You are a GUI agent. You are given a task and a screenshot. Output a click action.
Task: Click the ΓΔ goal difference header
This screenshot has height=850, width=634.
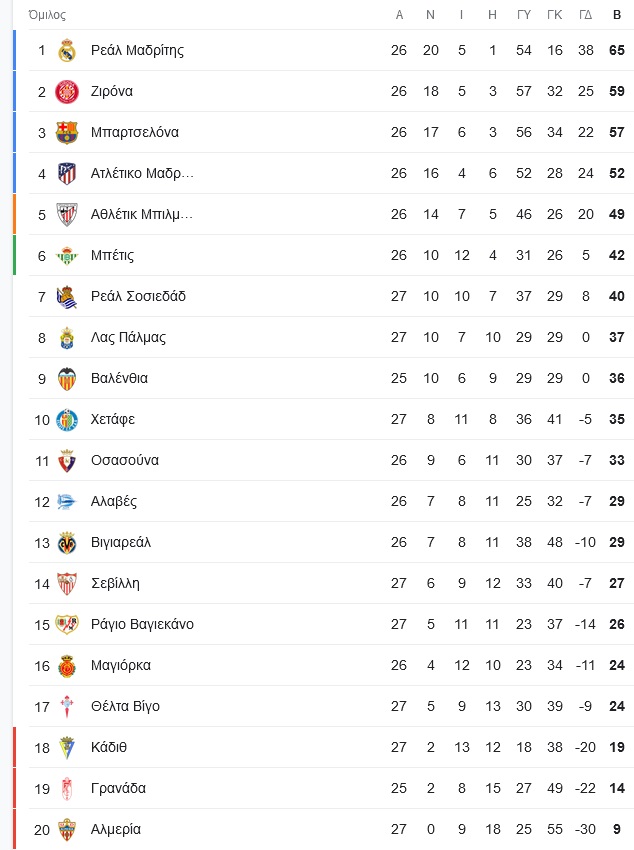coord(586,15)
